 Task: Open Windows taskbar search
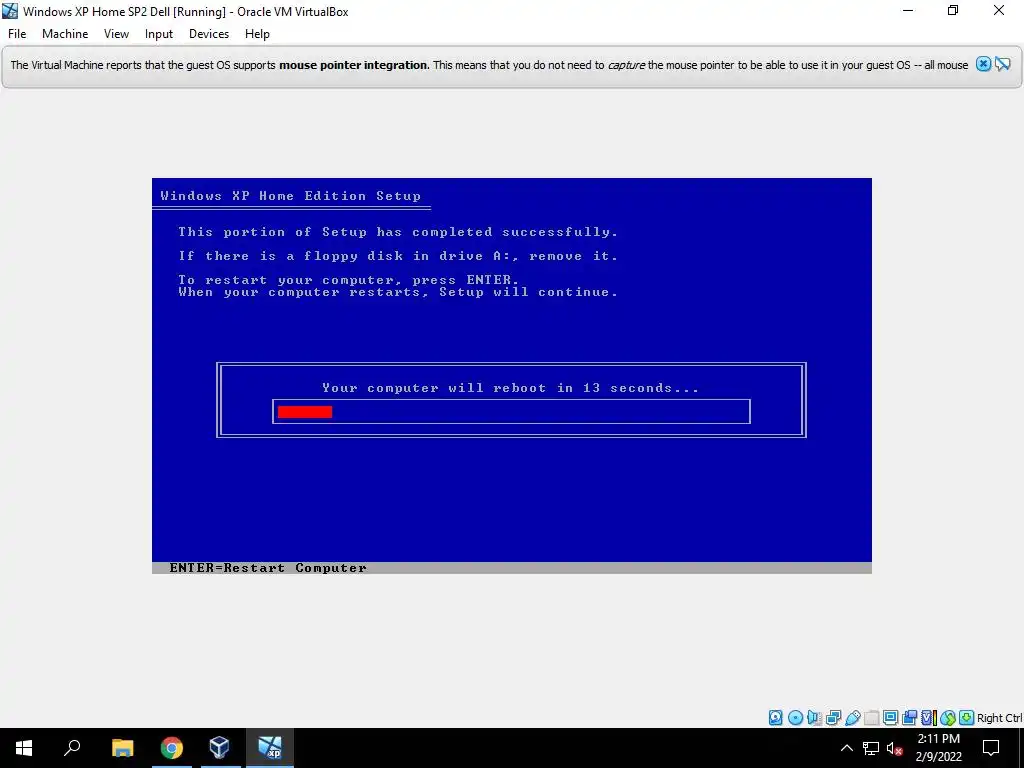click(72, 748)
